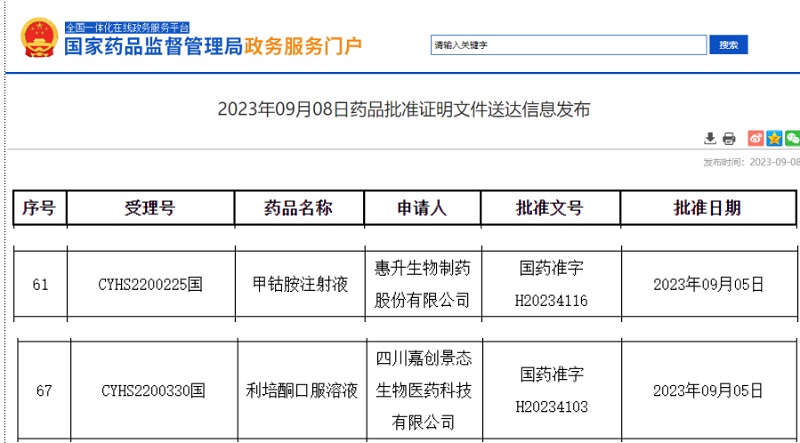Click the national emblem logo
Viewport: 800px width, 443px height.
[x=39, y=37]
